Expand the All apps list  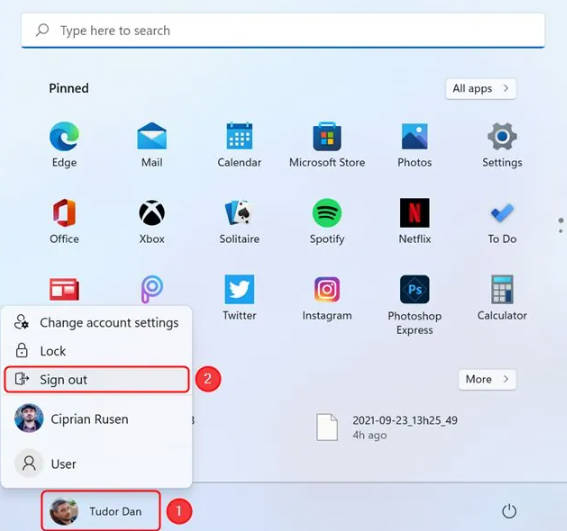click(x=481, y=88)
